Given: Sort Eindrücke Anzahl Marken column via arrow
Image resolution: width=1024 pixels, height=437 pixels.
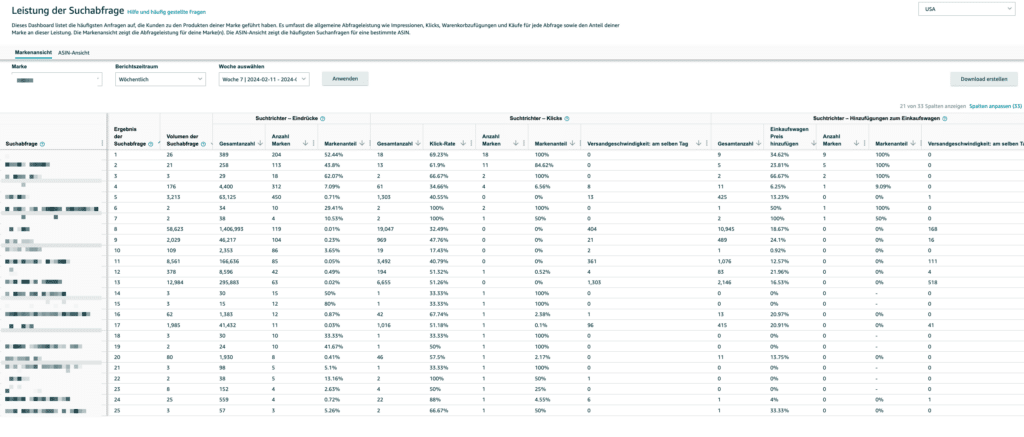Looking at the screenshot, I should (x=305, y=143).
